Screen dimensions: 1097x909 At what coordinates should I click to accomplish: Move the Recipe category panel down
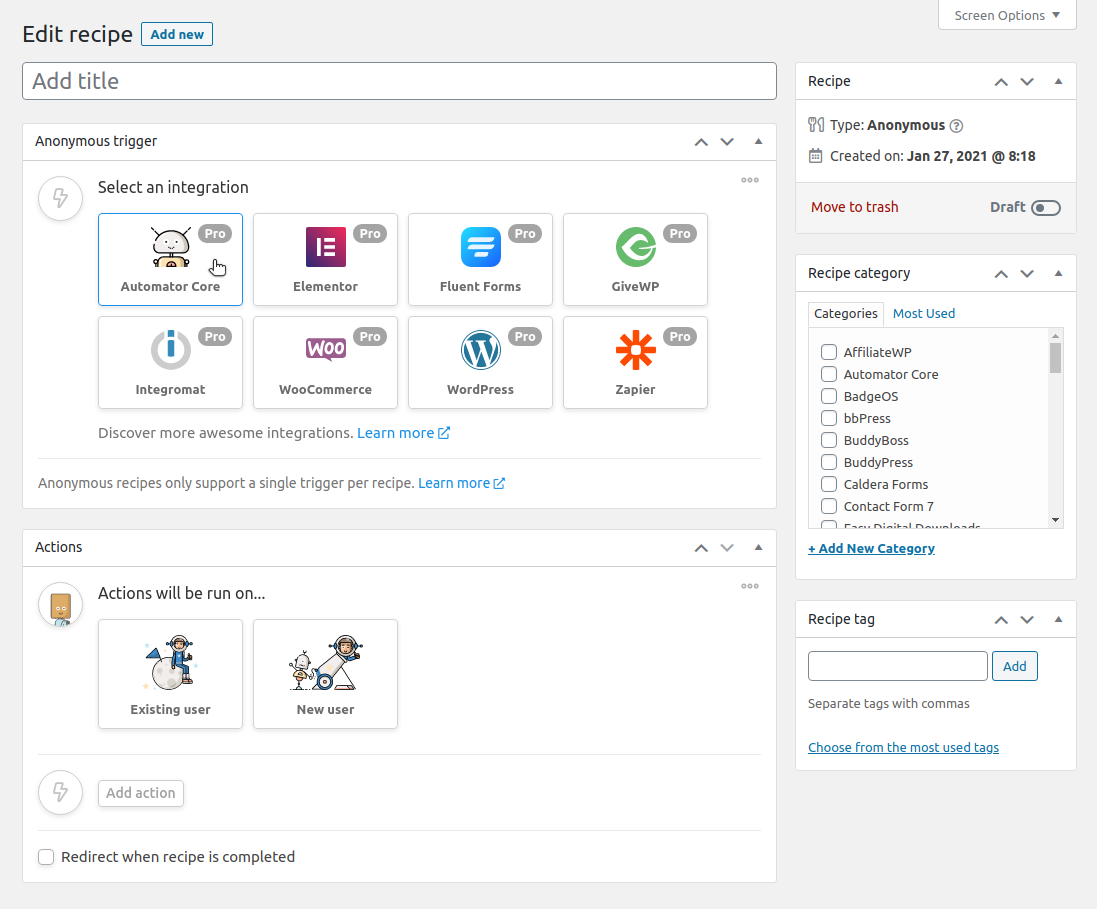pos(1027,274)
